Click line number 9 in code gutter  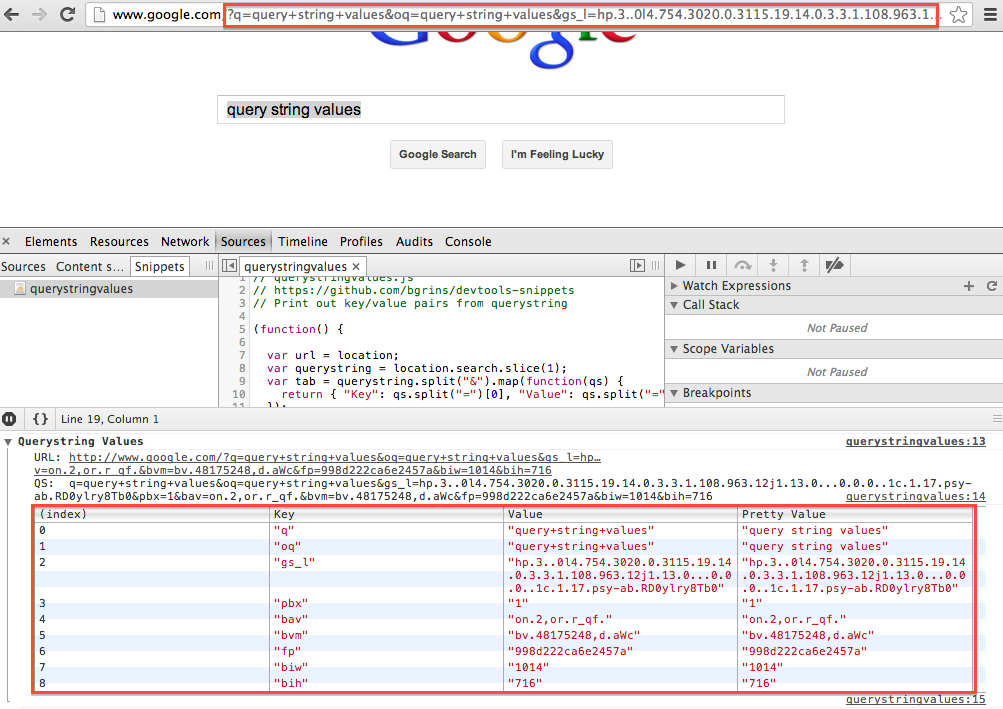(242, 381)
